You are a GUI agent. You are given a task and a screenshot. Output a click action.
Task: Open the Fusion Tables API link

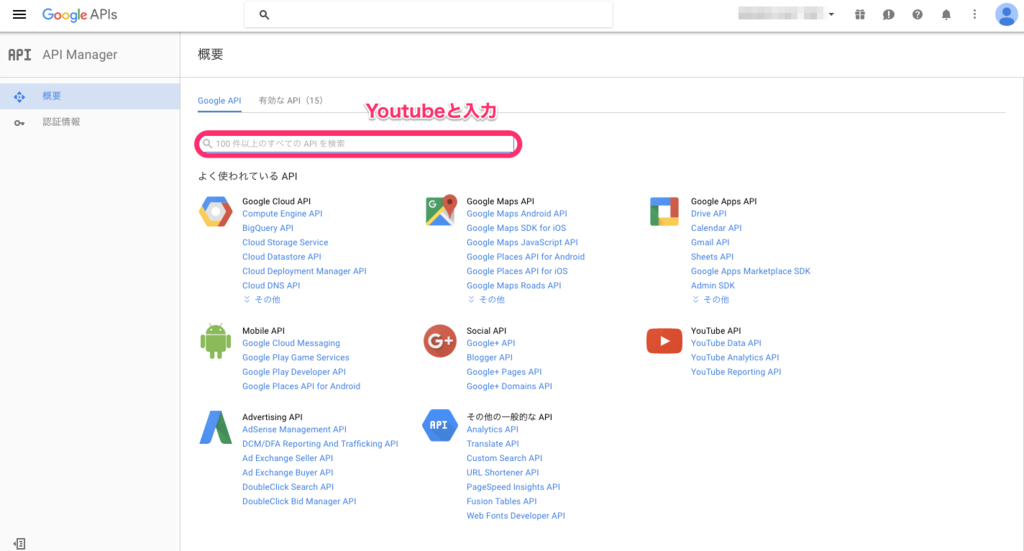[502, 501]
